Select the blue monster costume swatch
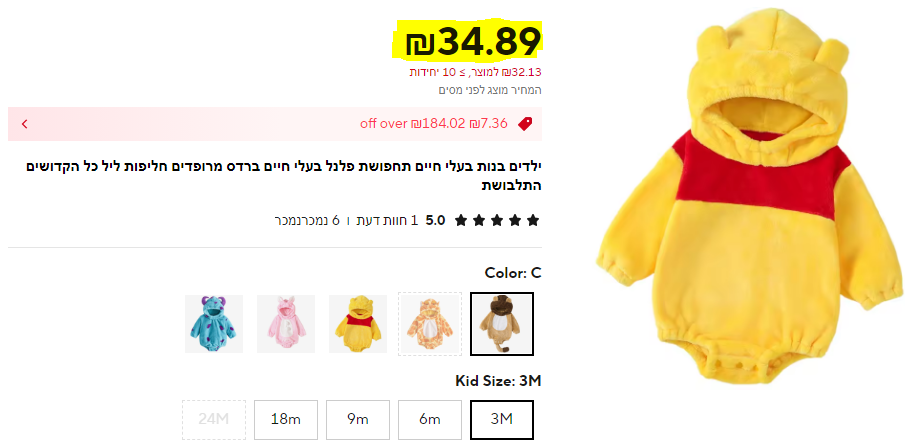The image size is (905, 444). (214, 324)
